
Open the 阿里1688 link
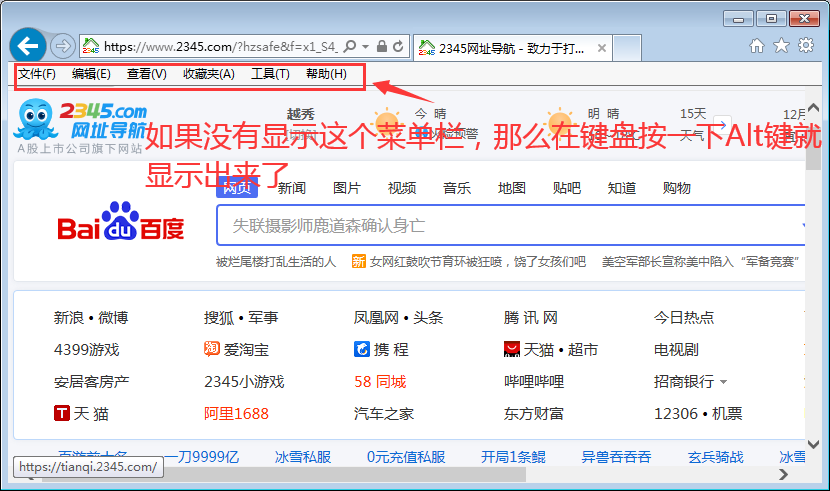pyautogui.click(x=236, y=414)
